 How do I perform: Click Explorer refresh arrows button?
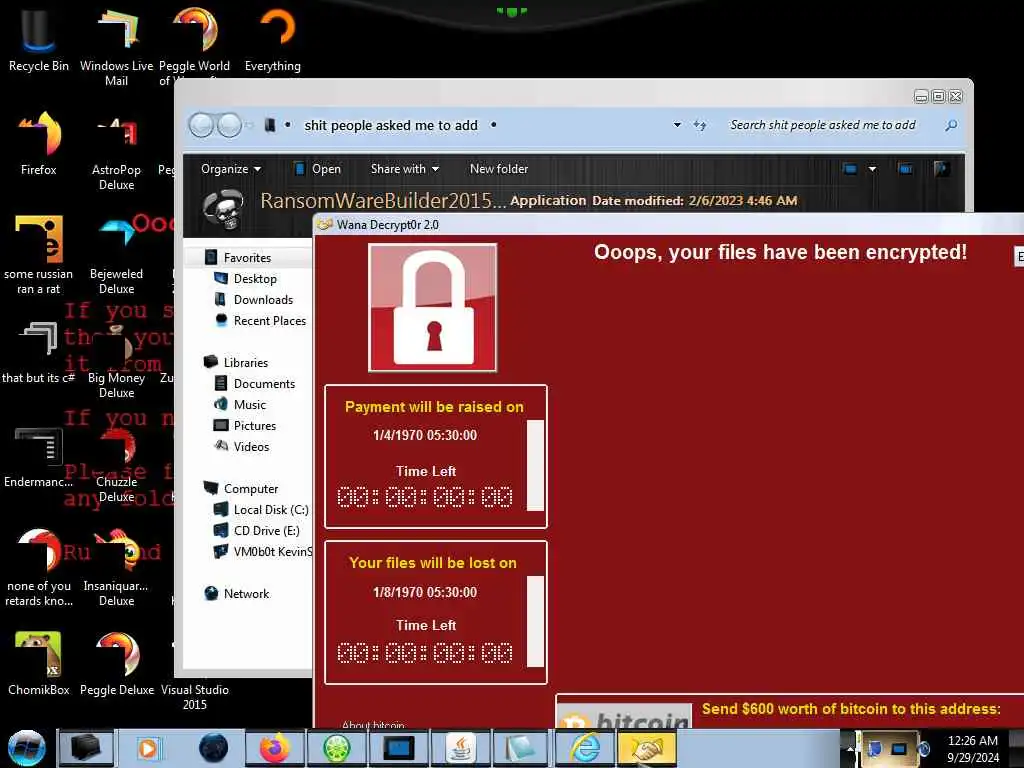(700, 125)
